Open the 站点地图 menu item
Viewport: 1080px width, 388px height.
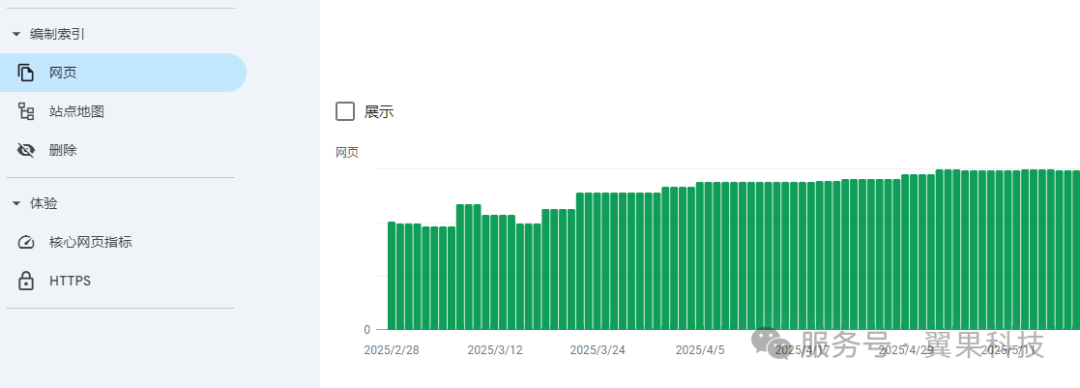76,112
